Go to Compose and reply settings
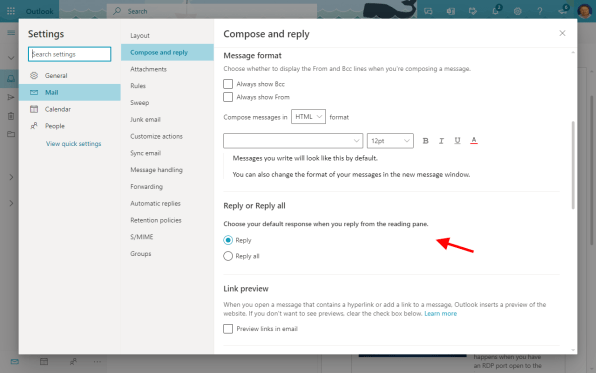 (x=167, y=52)
